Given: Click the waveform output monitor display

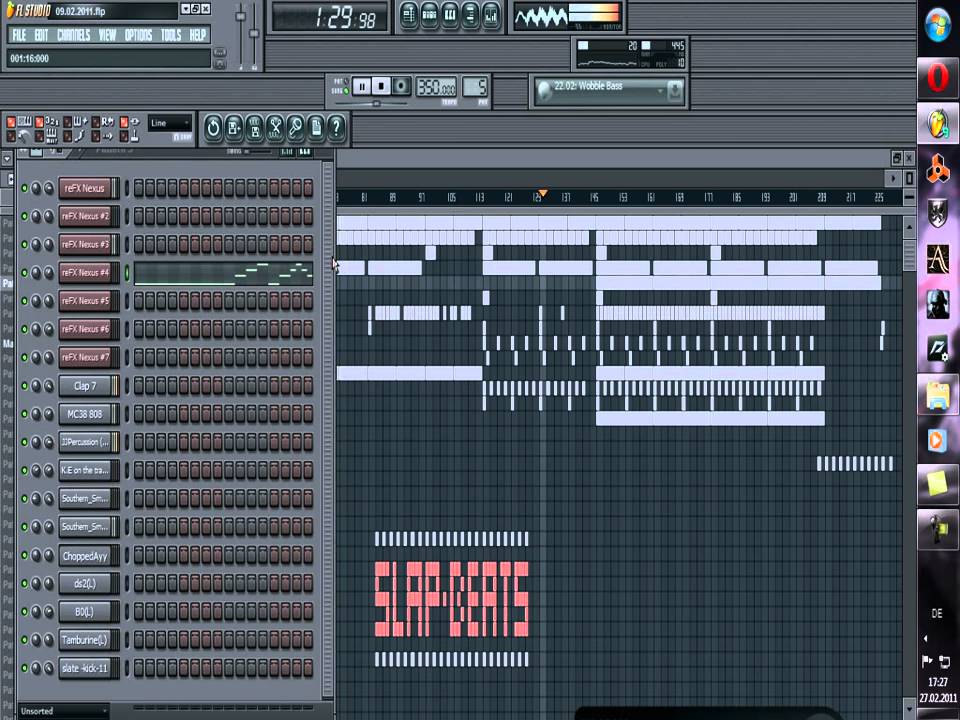Looking at the screenshot, I should (541, 17).
